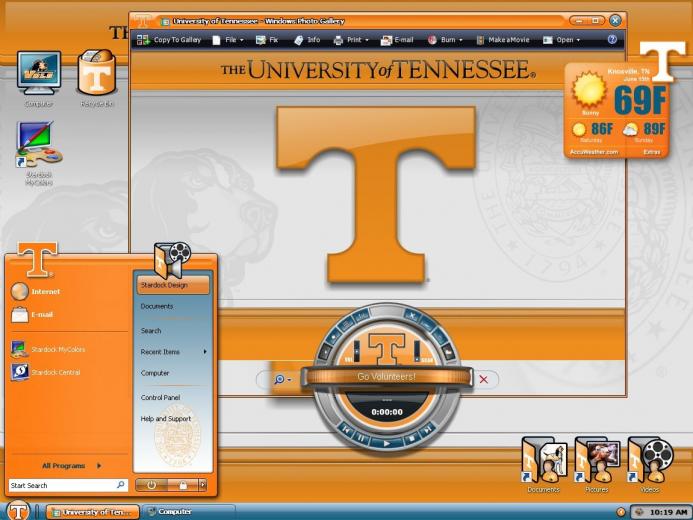Click the E-mail toolbar button in Photo Gallery

(x=397, y=40)
